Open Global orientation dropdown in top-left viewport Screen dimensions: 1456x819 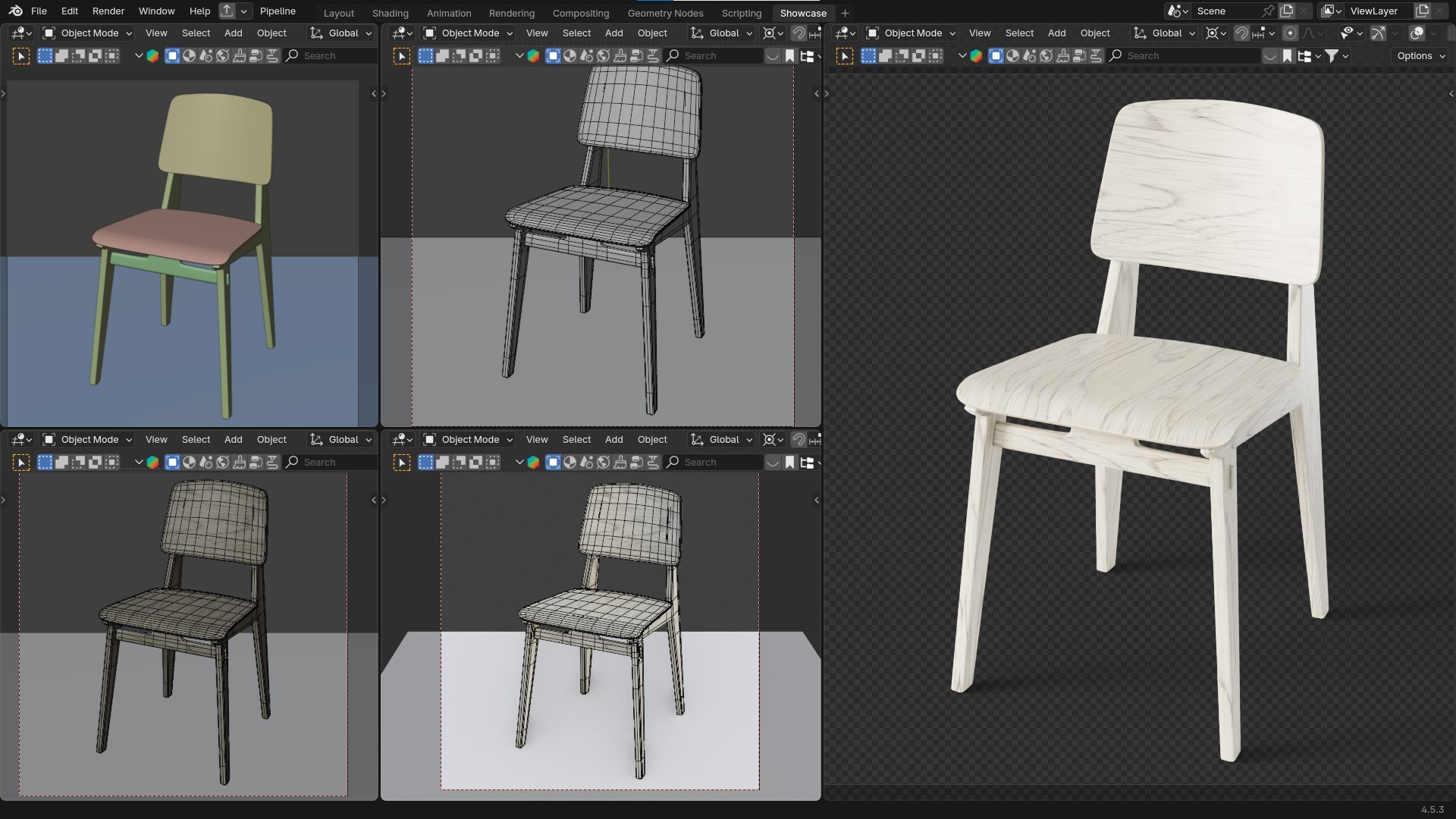(x=341, y=33)
